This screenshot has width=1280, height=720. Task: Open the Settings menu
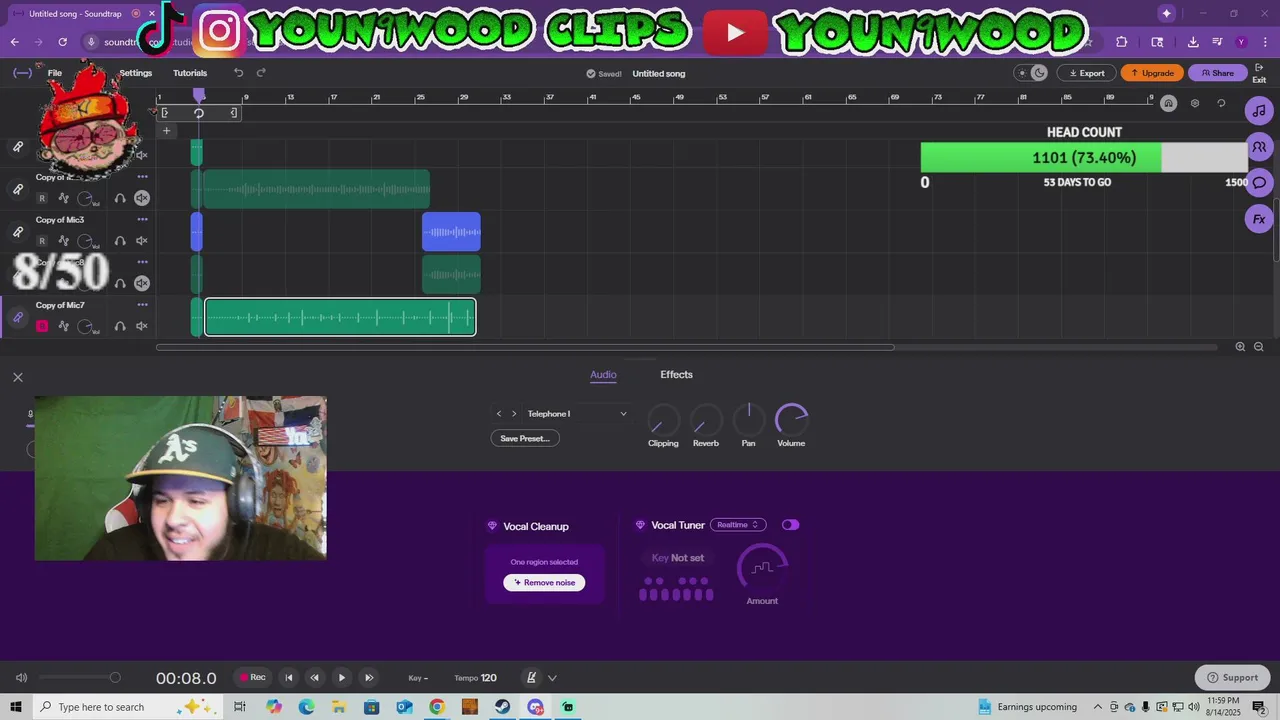(x=136, y=73)
